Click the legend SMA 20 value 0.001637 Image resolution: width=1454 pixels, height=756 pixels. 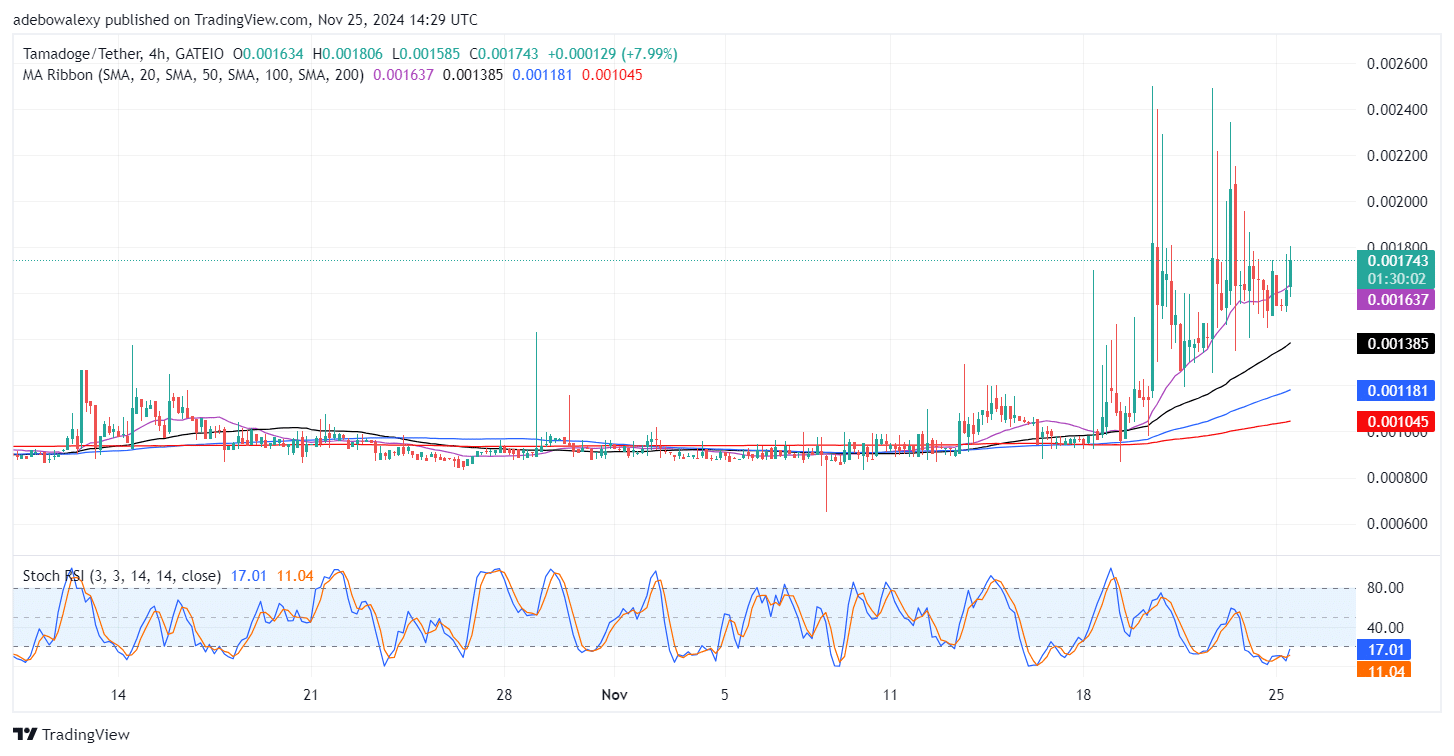click(404, 75)
